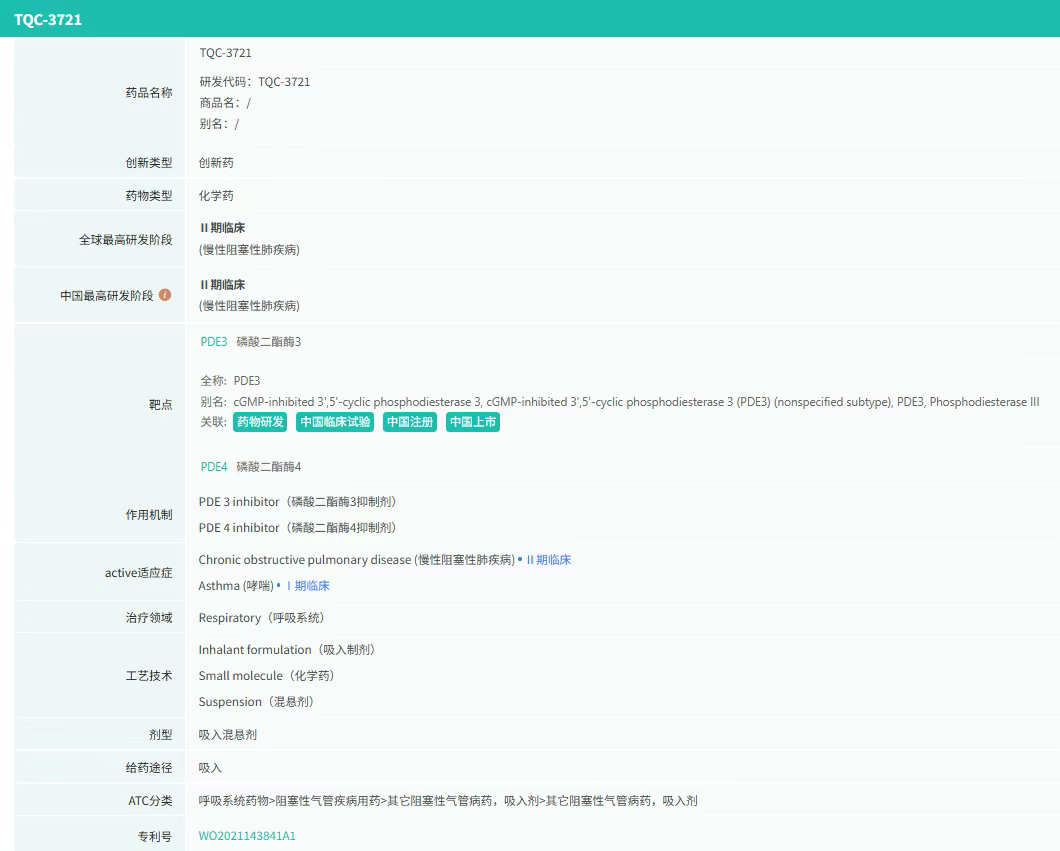Click info icon beside 中国最高研发阶段
The height and width of the screenshot is (851, 1060).
click(x=165, y=295)
